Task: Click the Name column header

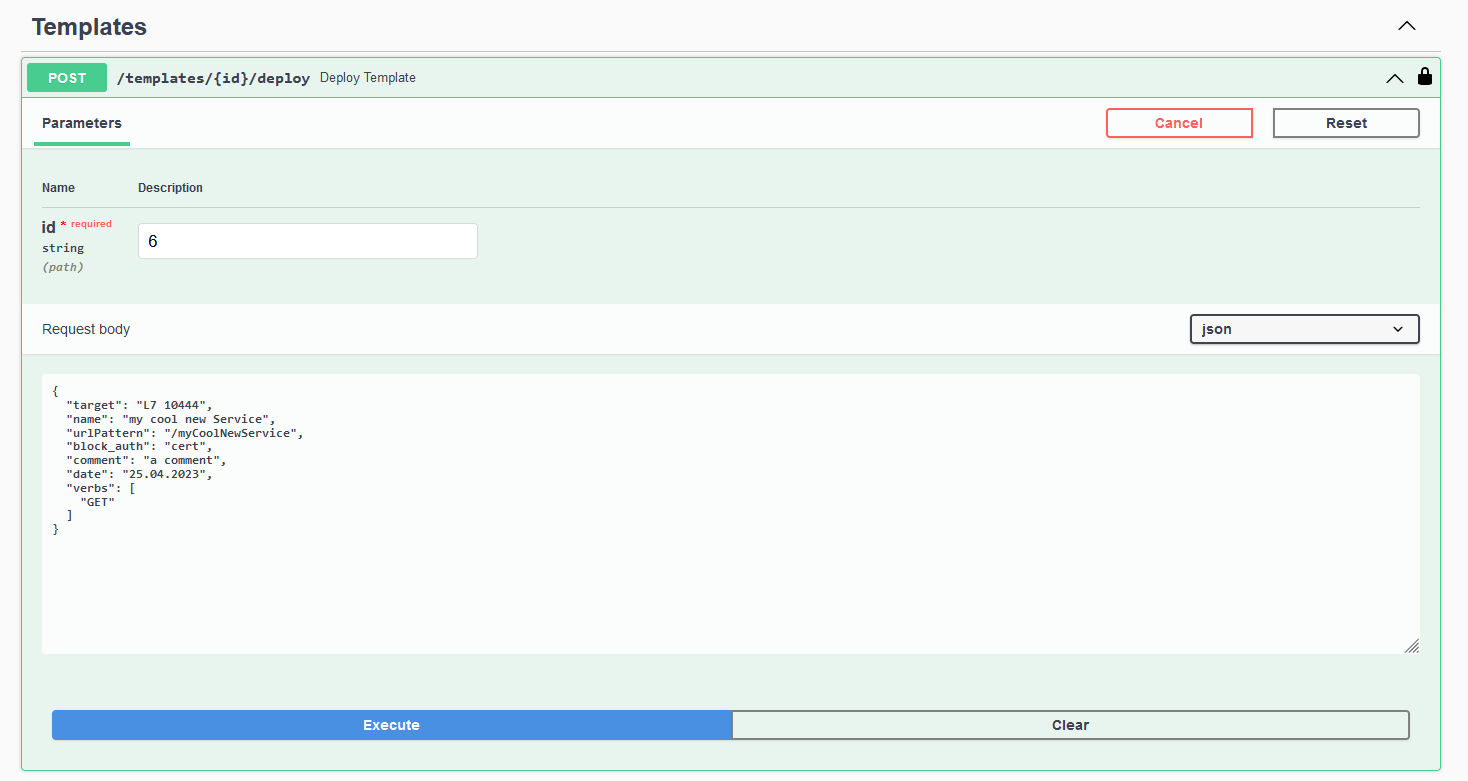Action: point(58,188)
